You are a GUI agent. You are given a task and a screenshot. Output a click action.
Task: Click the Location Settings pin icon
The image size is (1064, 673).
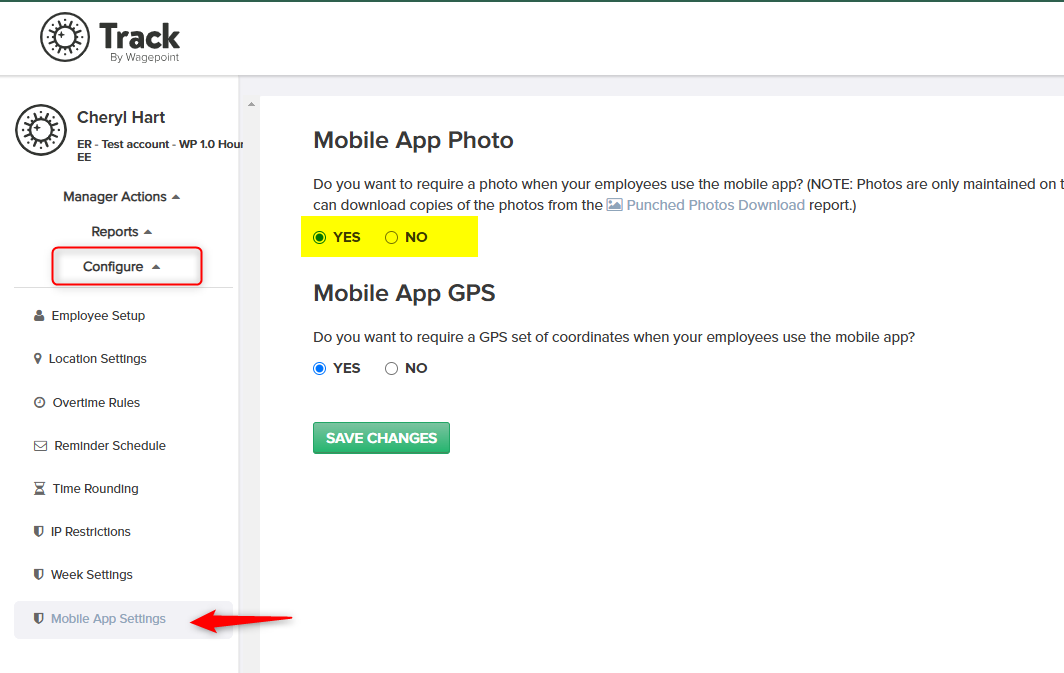[37, 358]
